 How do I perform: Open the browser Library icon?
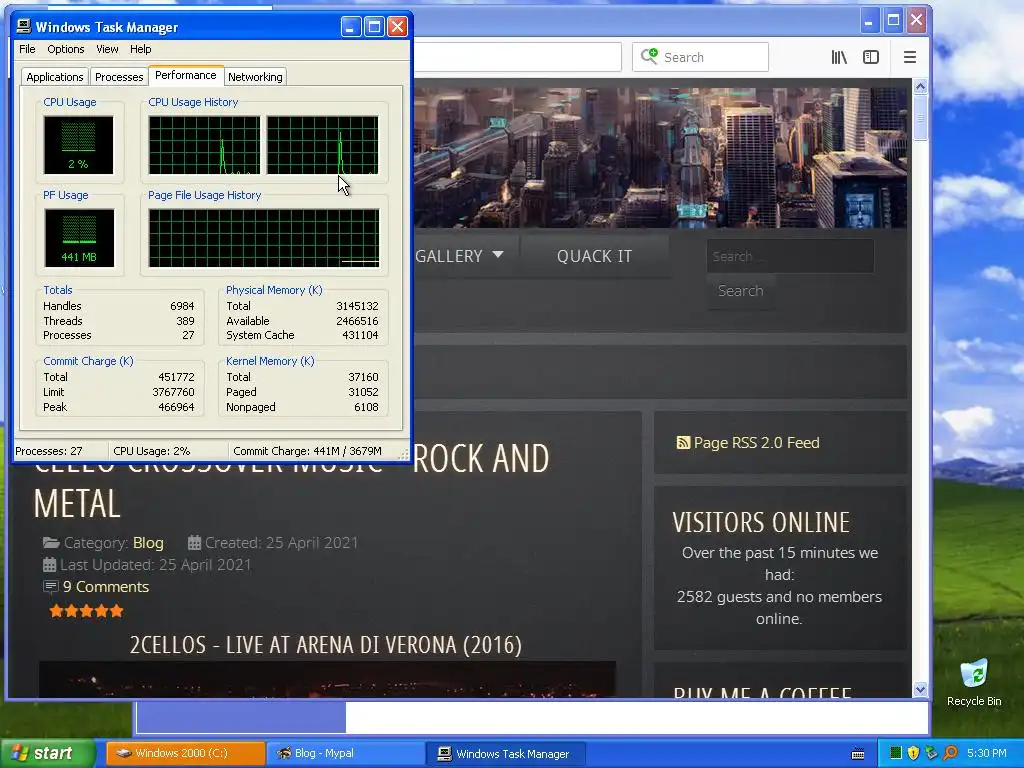(x=839, y=57)
